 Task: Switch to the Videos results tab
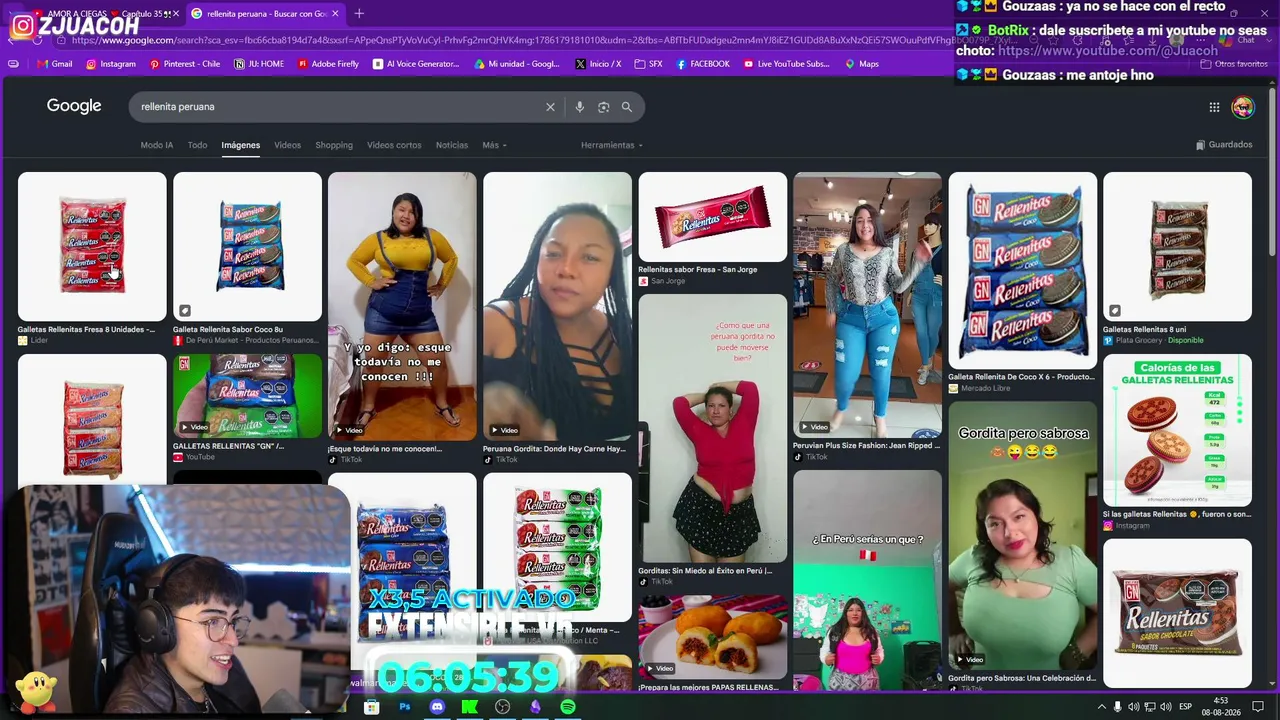288,145
